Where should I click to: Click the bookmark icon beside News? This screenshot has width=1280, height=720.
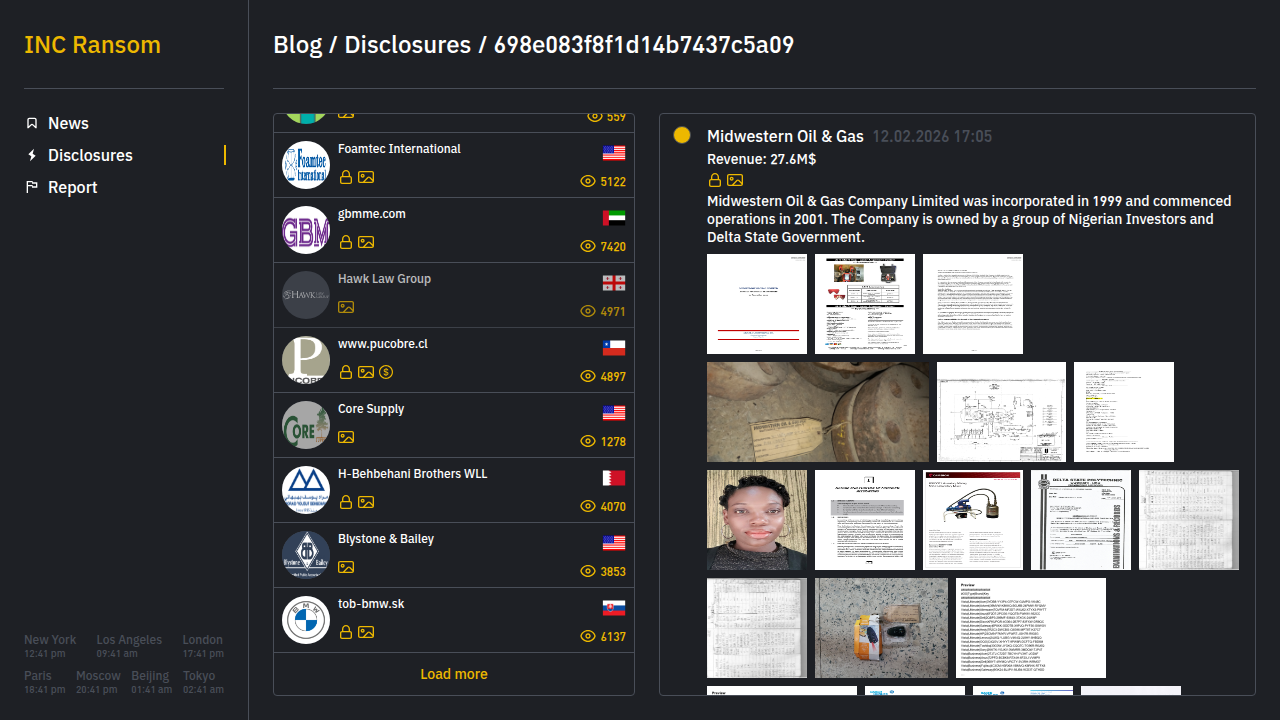(32, 123)
